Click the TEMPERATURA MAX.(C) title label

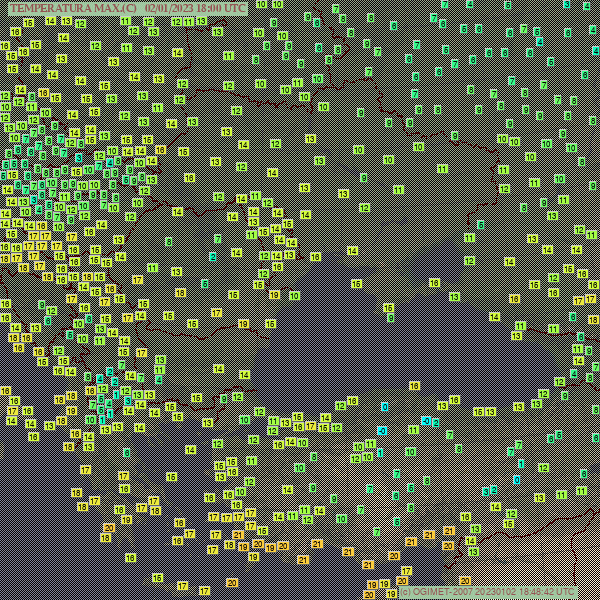pos(72,7)
